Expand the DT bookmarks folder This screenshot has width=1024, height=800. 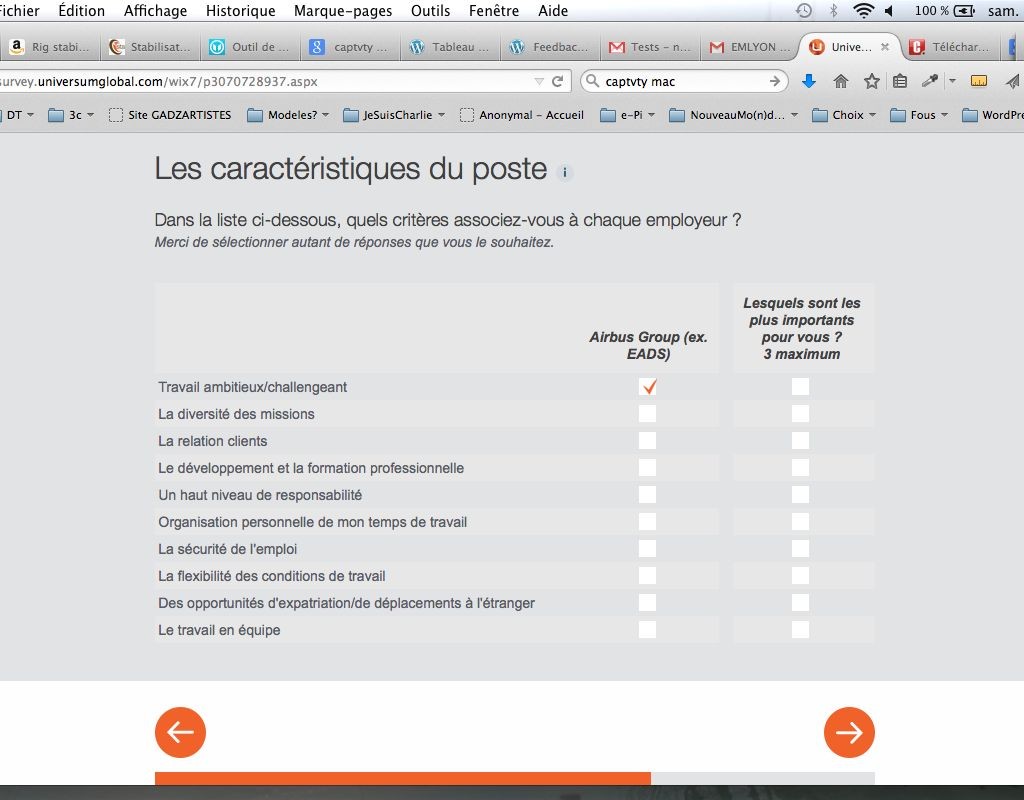(x=20, y=115)
